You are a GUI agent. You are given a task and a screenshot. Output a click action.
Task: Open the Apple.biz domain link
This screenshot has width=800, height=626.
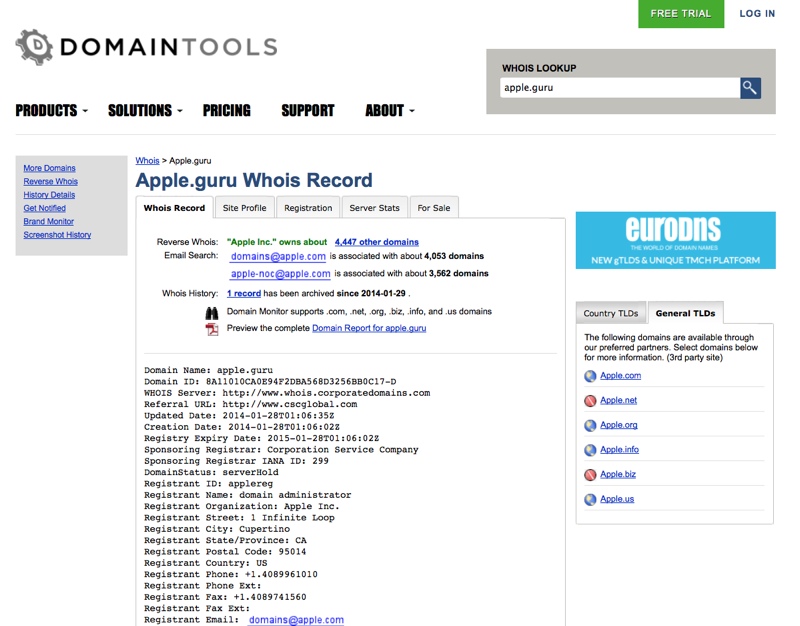(x=618, y=474)
